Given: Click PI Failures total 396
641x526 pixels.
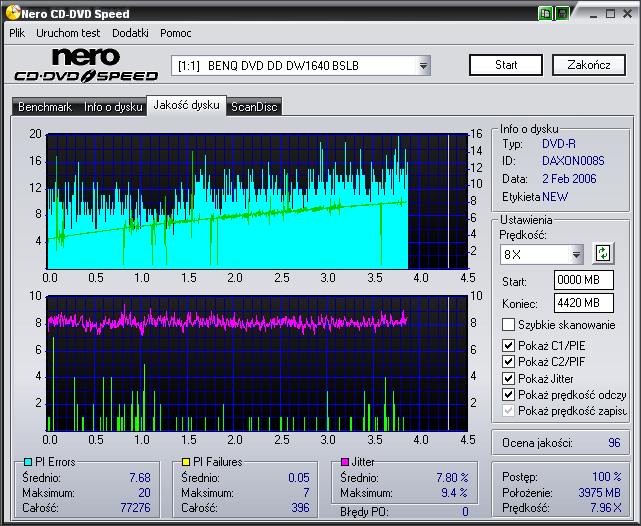Looking at the screenshot, I should click(x=300, y=508).
